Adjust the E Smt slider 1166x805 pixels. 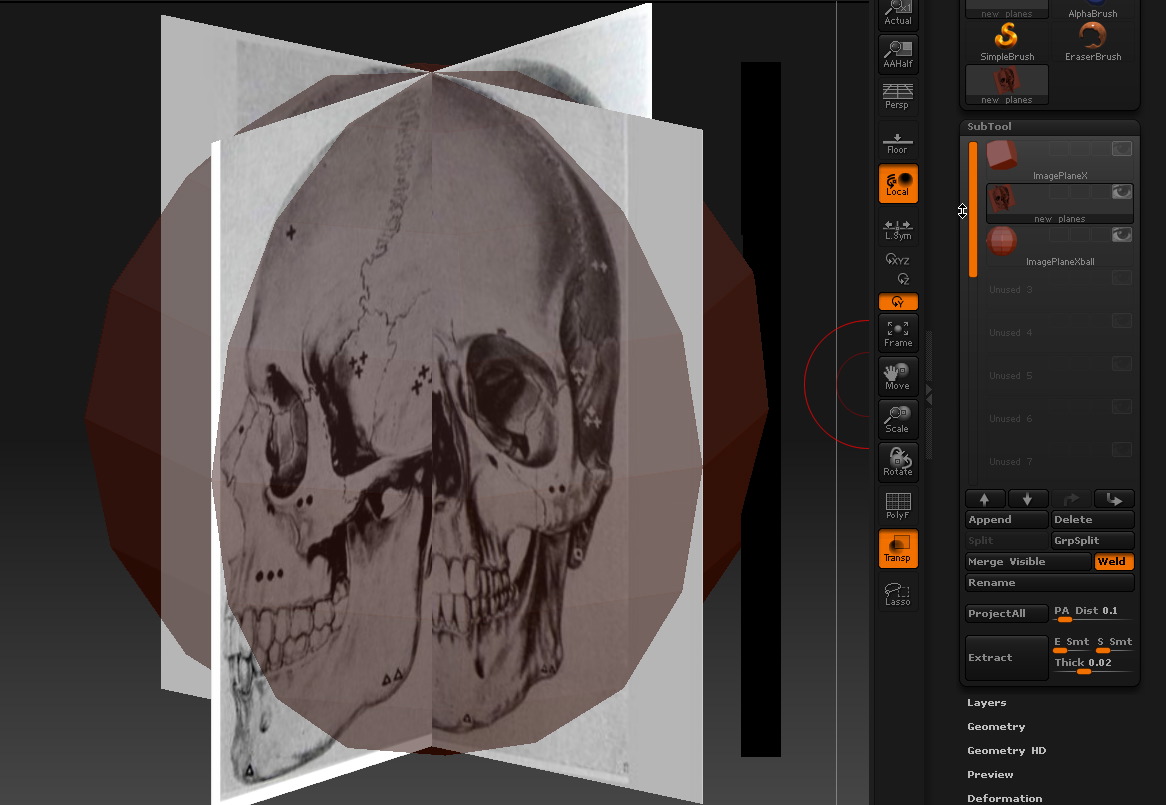(x=1071, y=644)
